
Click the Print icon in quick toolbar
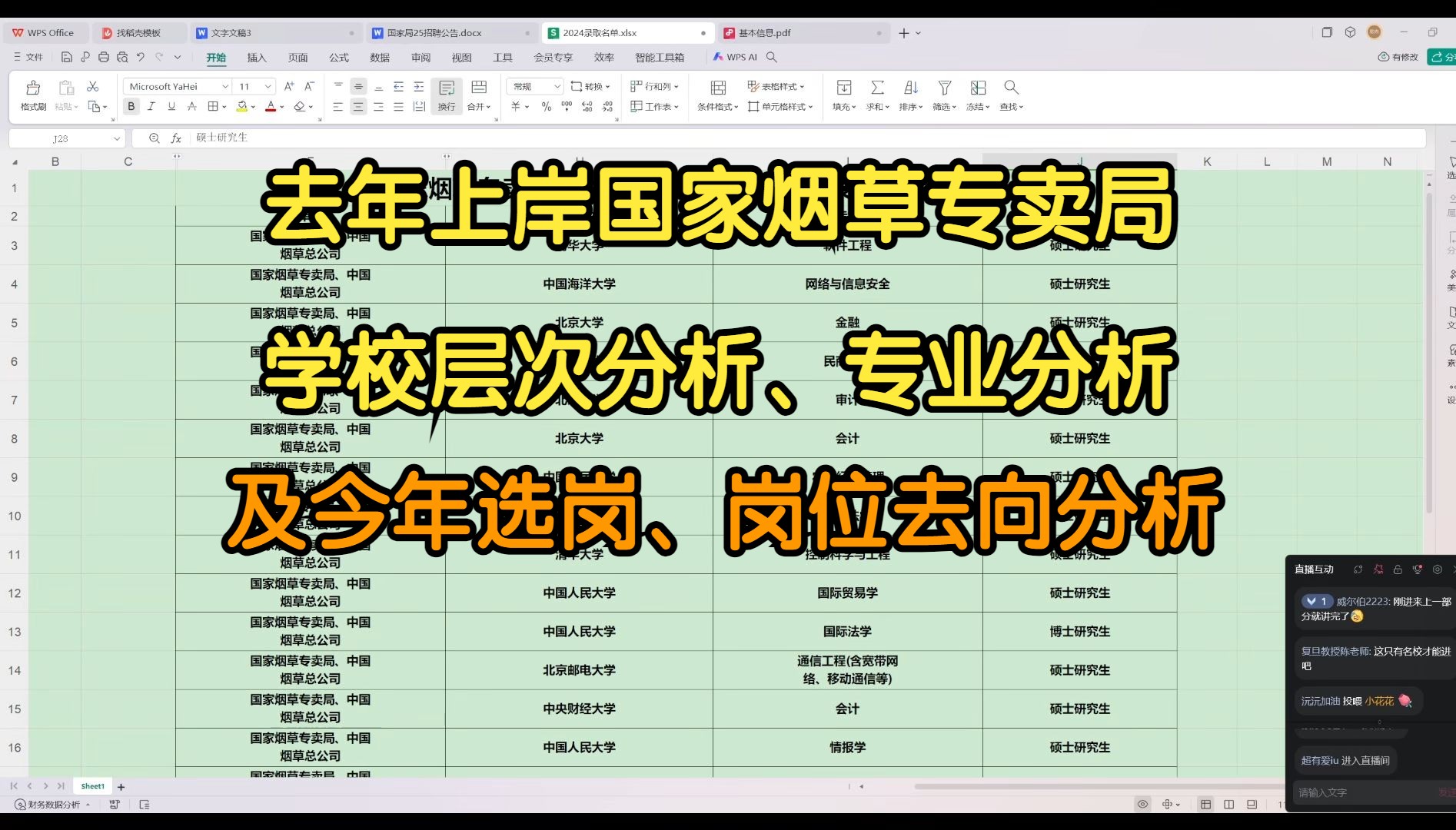point(104,57)
